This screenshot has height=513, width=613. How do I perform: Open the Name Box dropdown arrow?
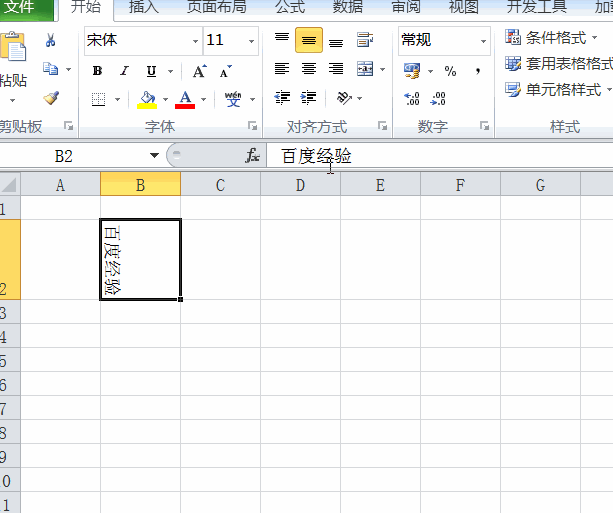point(154,155)
